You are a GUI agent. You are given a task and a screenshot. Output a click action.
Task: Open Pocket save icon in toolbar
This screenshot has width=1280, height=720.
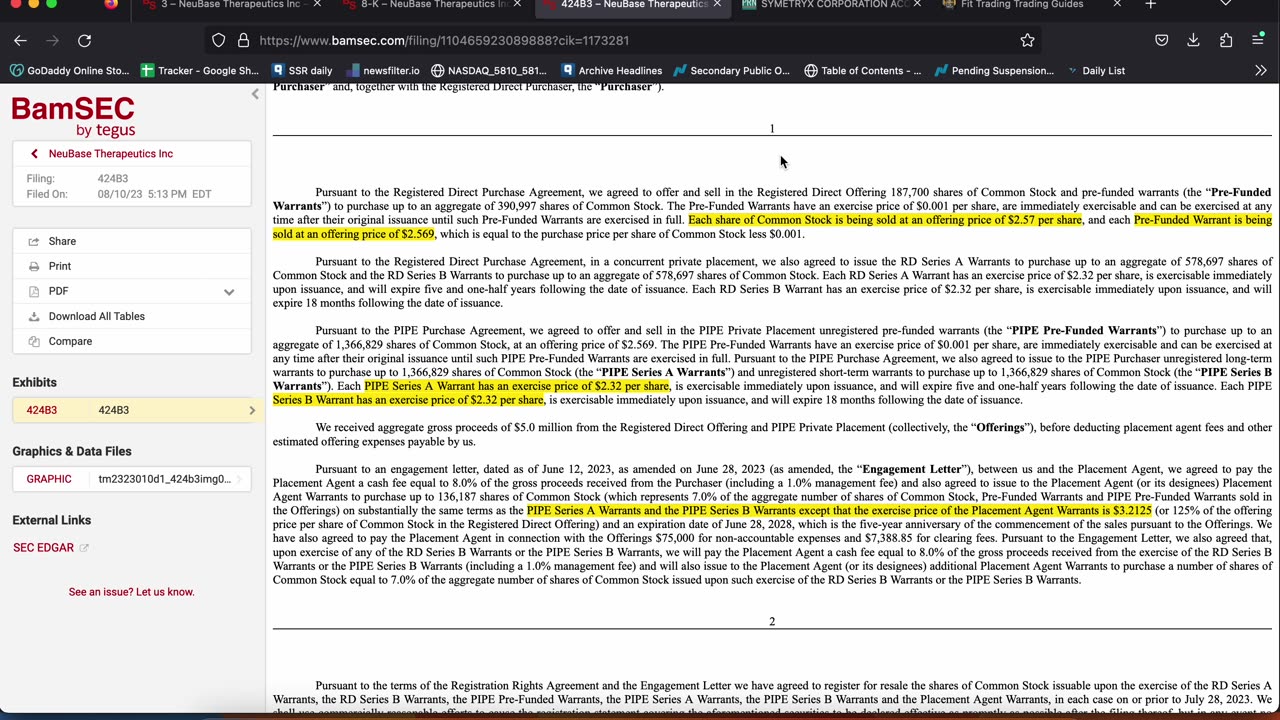(x=1161, y=40)
